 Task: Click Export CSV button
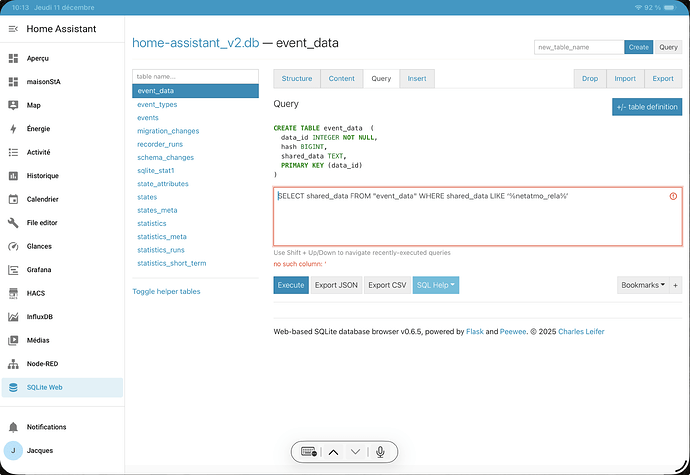click(387, 285)
